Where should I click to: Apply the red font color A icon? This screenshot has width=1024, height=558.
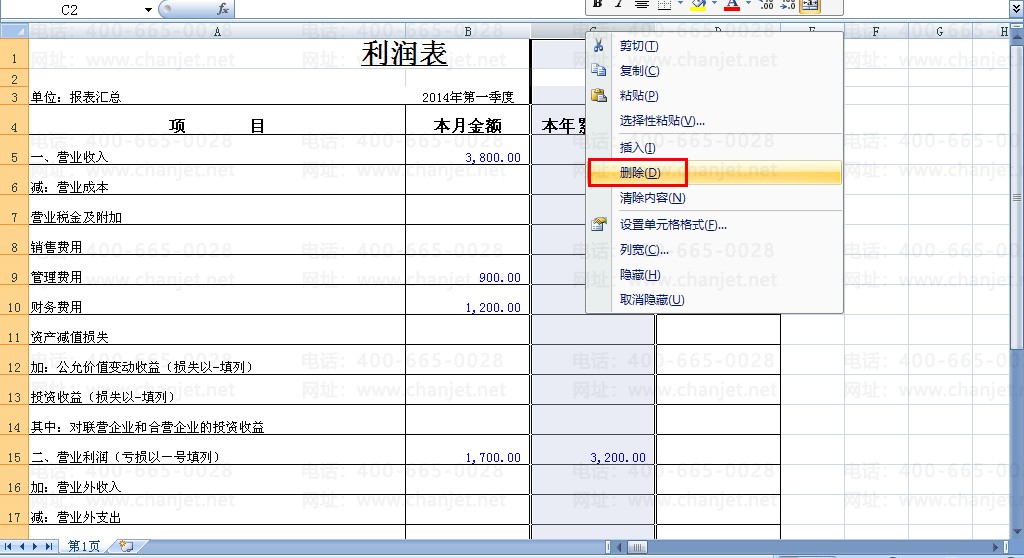pyautogui.click(x=732, y=5)
